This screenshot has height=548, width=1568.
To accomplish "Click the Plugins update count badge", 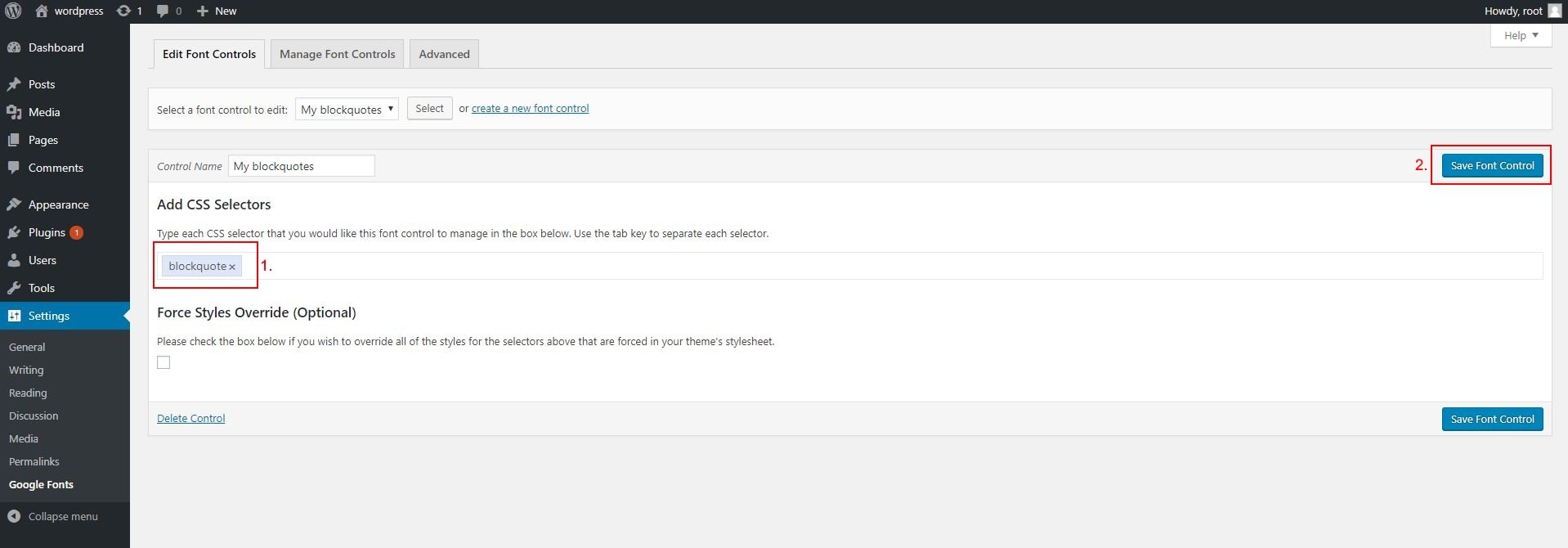I will (x=76, y=232).
